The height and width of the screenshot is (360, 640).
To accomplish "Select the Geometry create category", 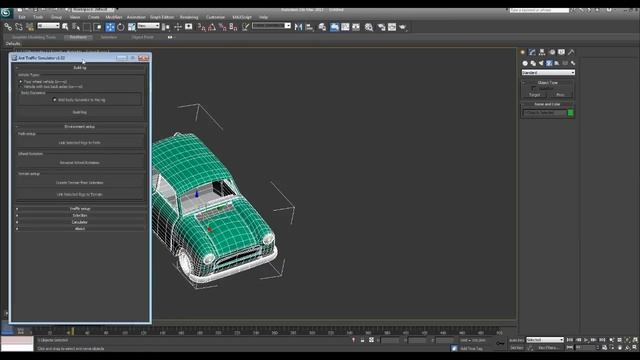I will point(525,63).
